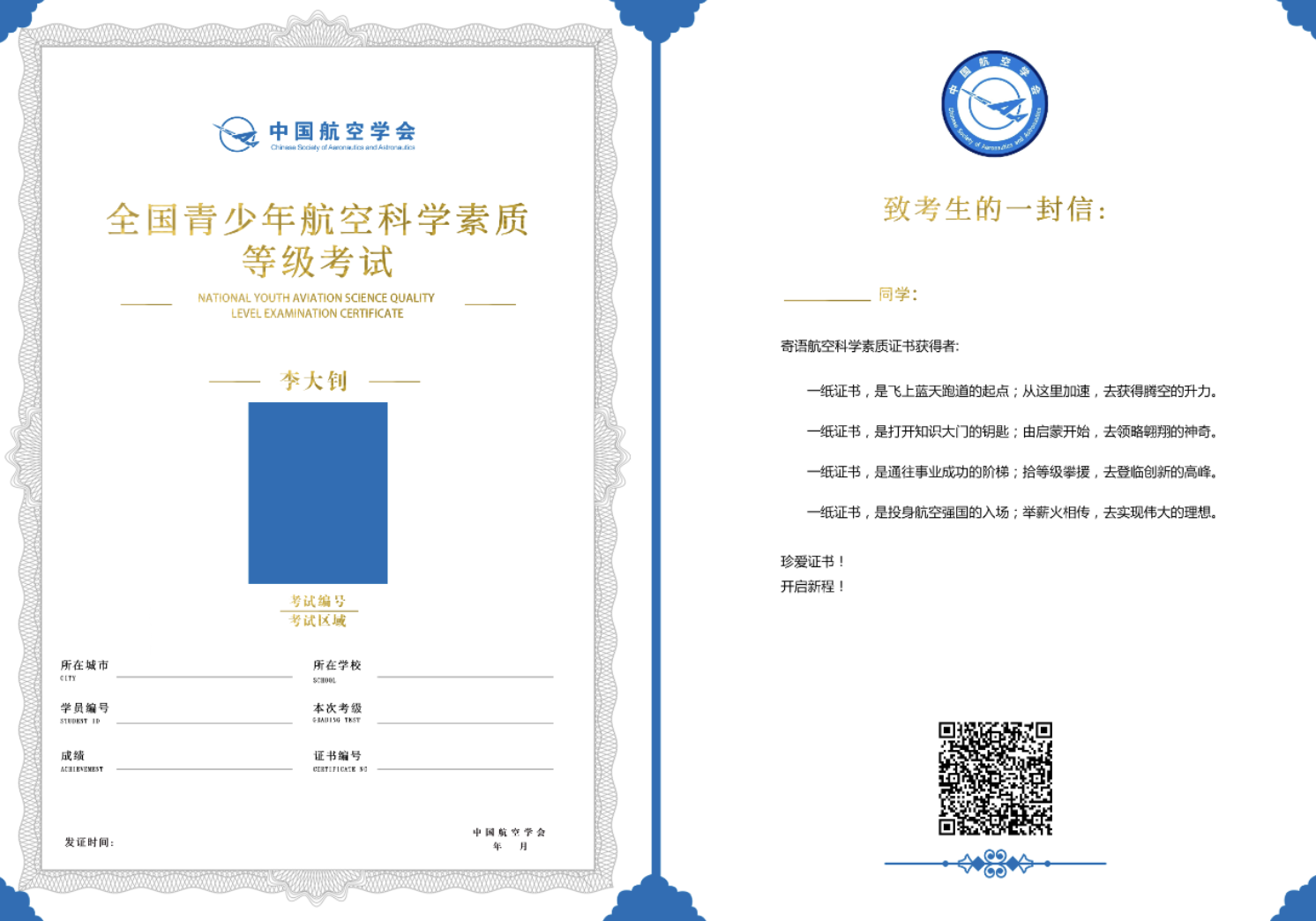Click the 学员编号 label
1316x921 pixels.
point(85,708)
